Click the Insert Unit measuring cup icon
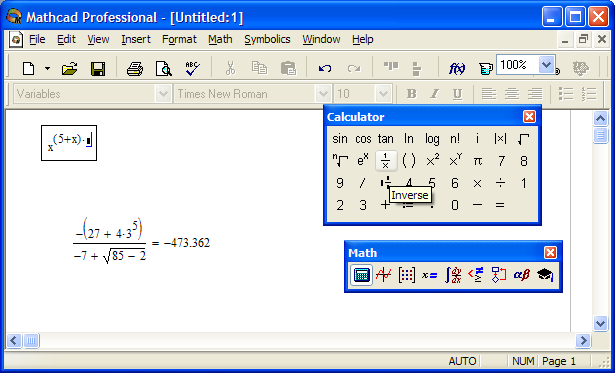 pyautogui.click(x=485, y=69)
